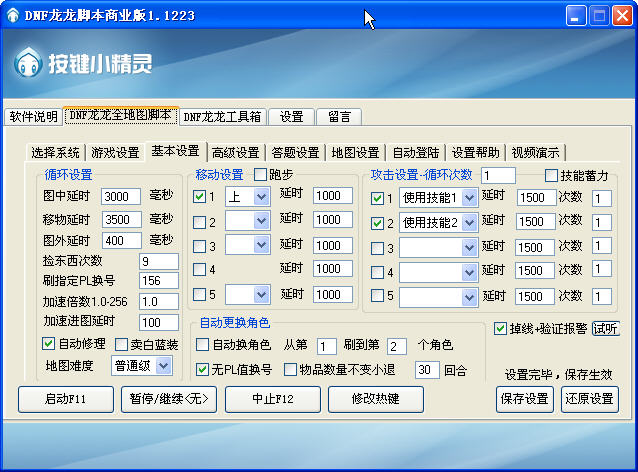Close the DNF龙龙脚本 window
Image resolution: width=638 pixels, height=472 pixels.
(x=622, y=16)
